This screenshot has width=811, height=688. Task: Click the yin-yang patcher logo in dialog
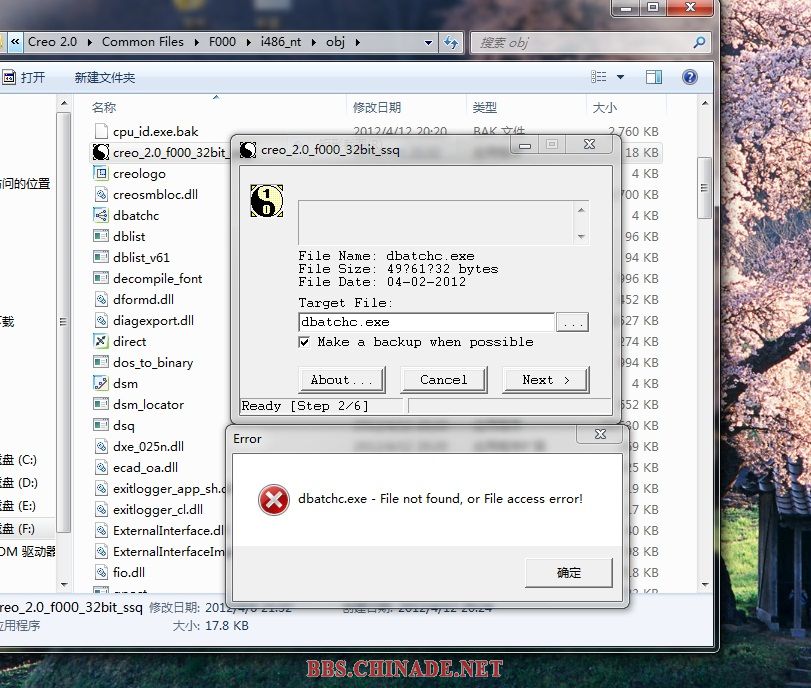coord(266,201)
